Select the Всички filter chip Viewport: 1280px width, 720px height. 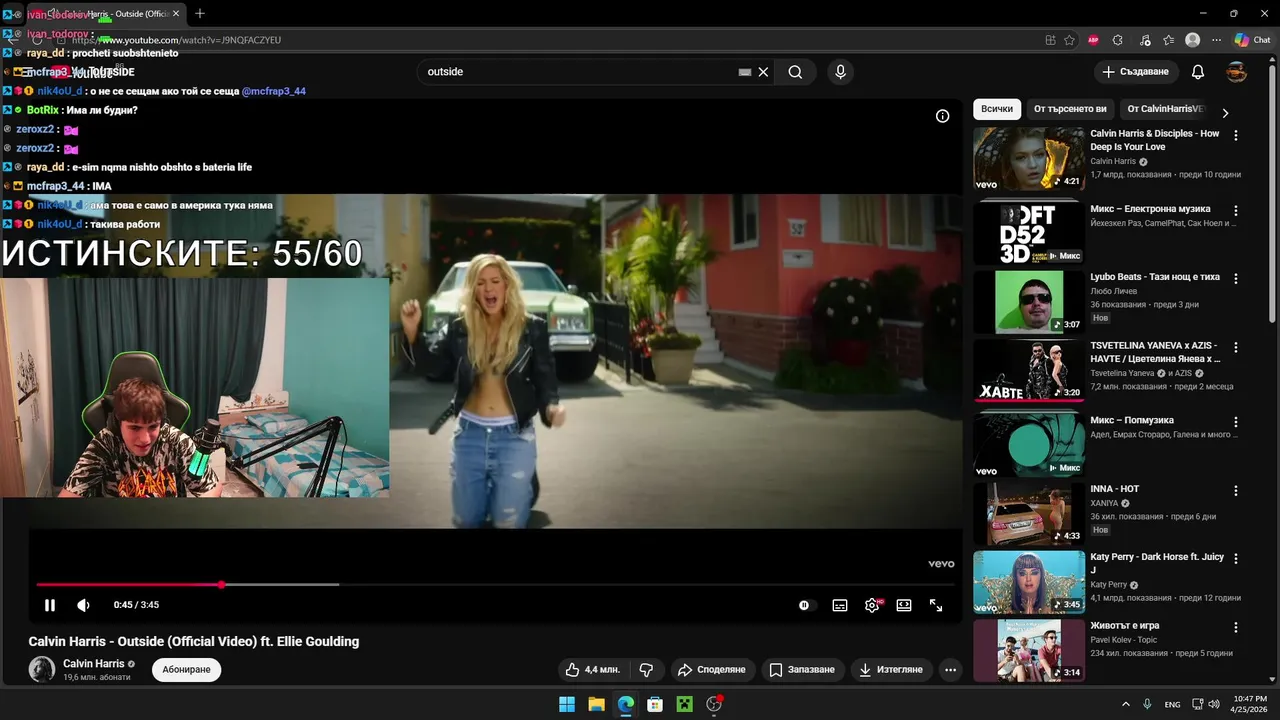[996, 109]
